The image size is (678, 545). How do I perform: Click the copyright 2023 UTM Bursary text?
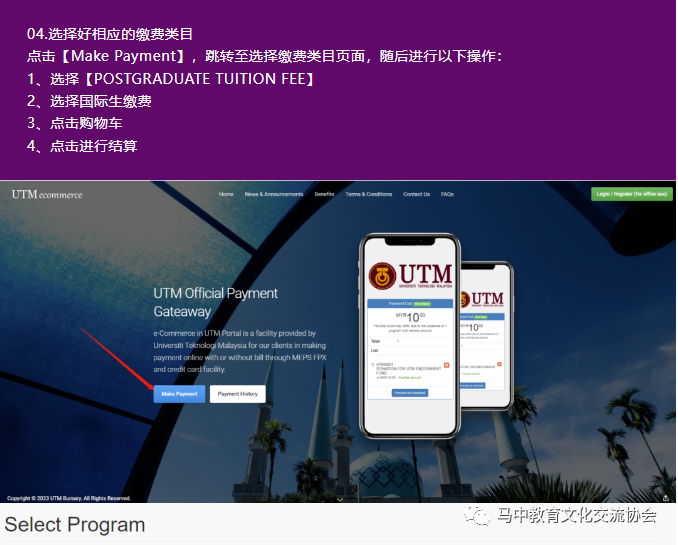pos(69,498)
